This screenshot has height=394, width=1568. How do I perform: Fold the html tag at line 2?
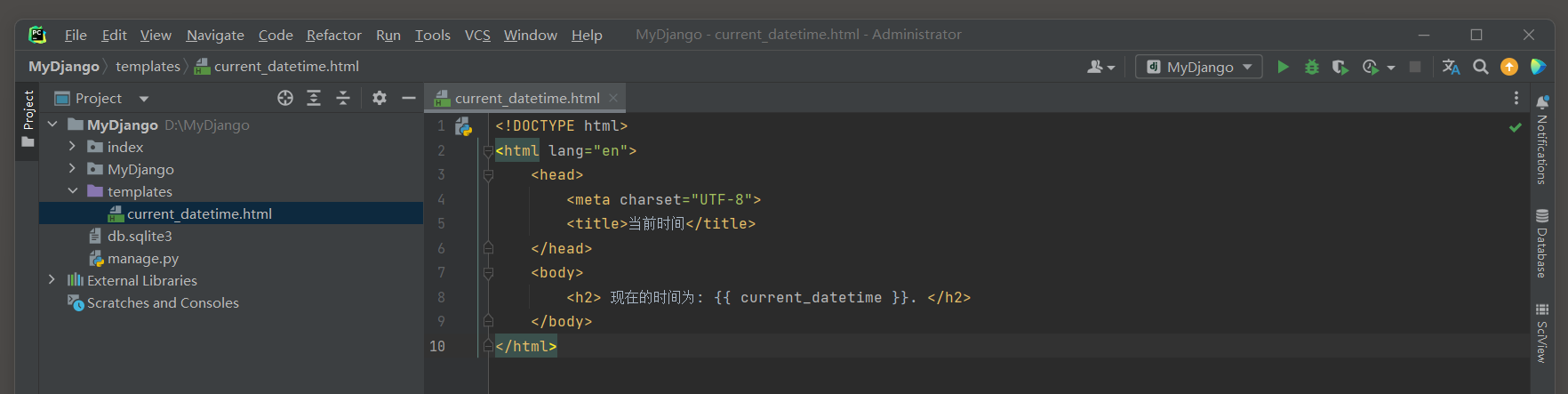(488, 151)
